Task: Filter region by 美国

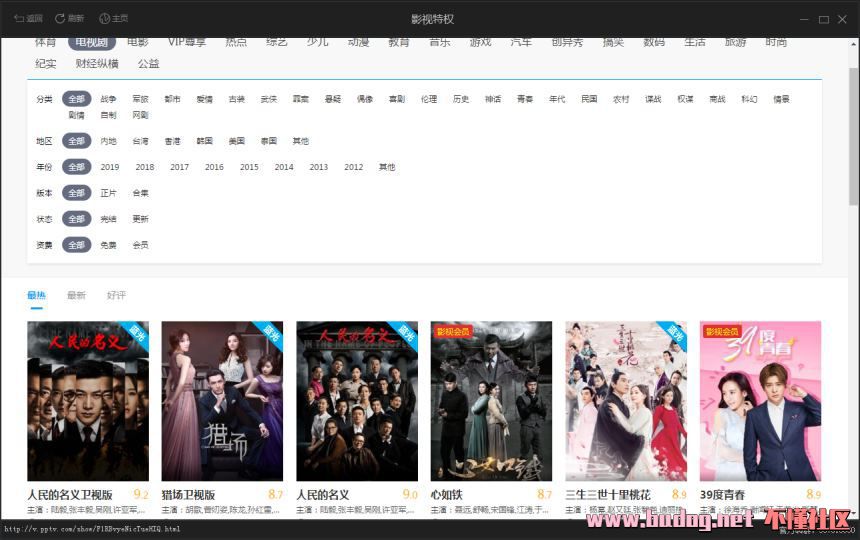Action: [236, 141]
